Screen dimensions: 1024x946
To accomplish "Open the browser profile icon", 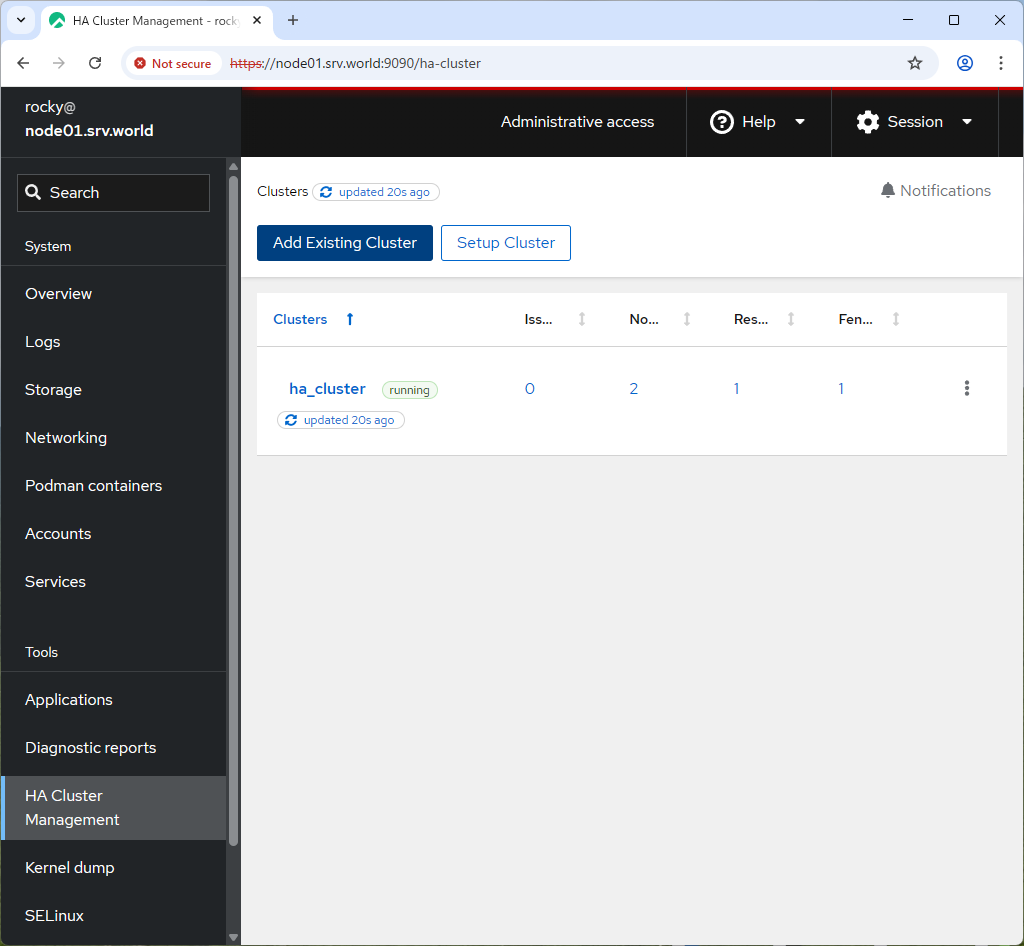I will (964, 62).
